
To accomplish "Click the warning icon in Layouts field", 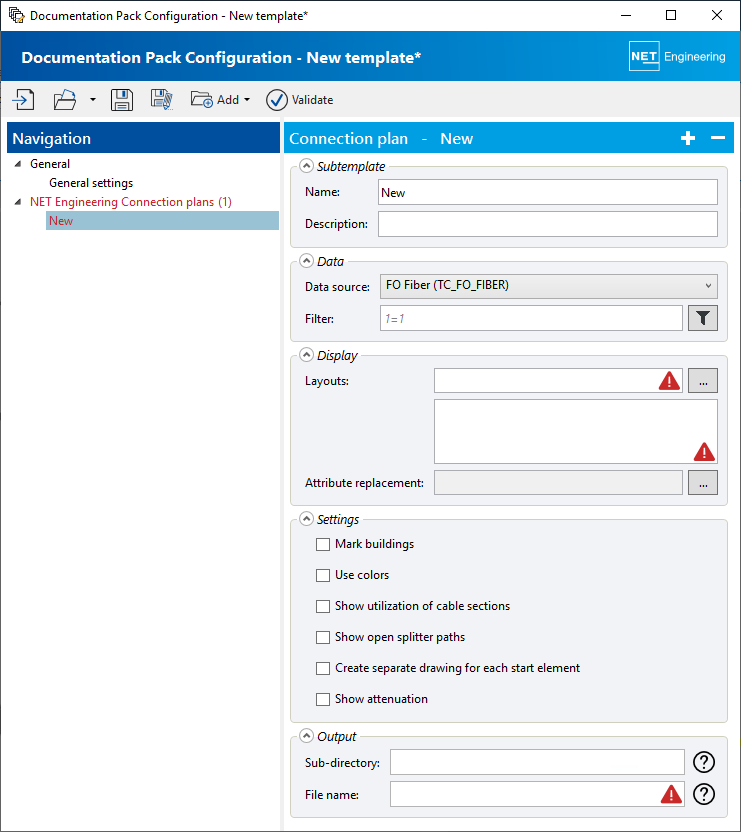I will pos(669,380).
